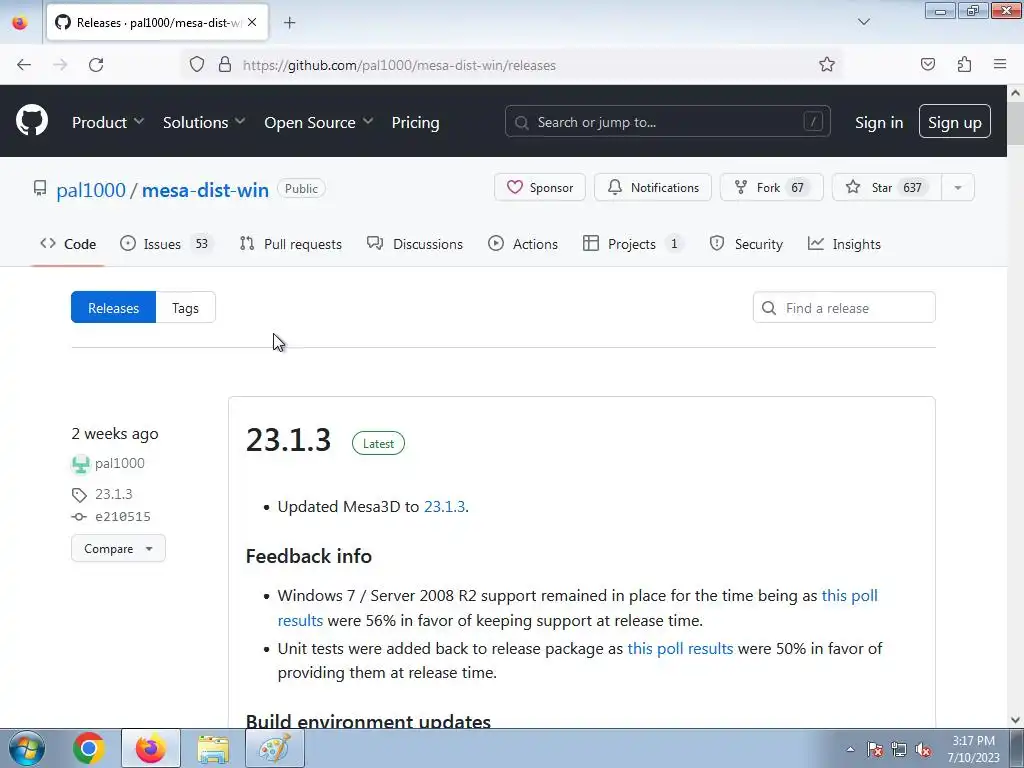Click the Latest release badge
The image size is (1024, 768).
tap(378, 443)
